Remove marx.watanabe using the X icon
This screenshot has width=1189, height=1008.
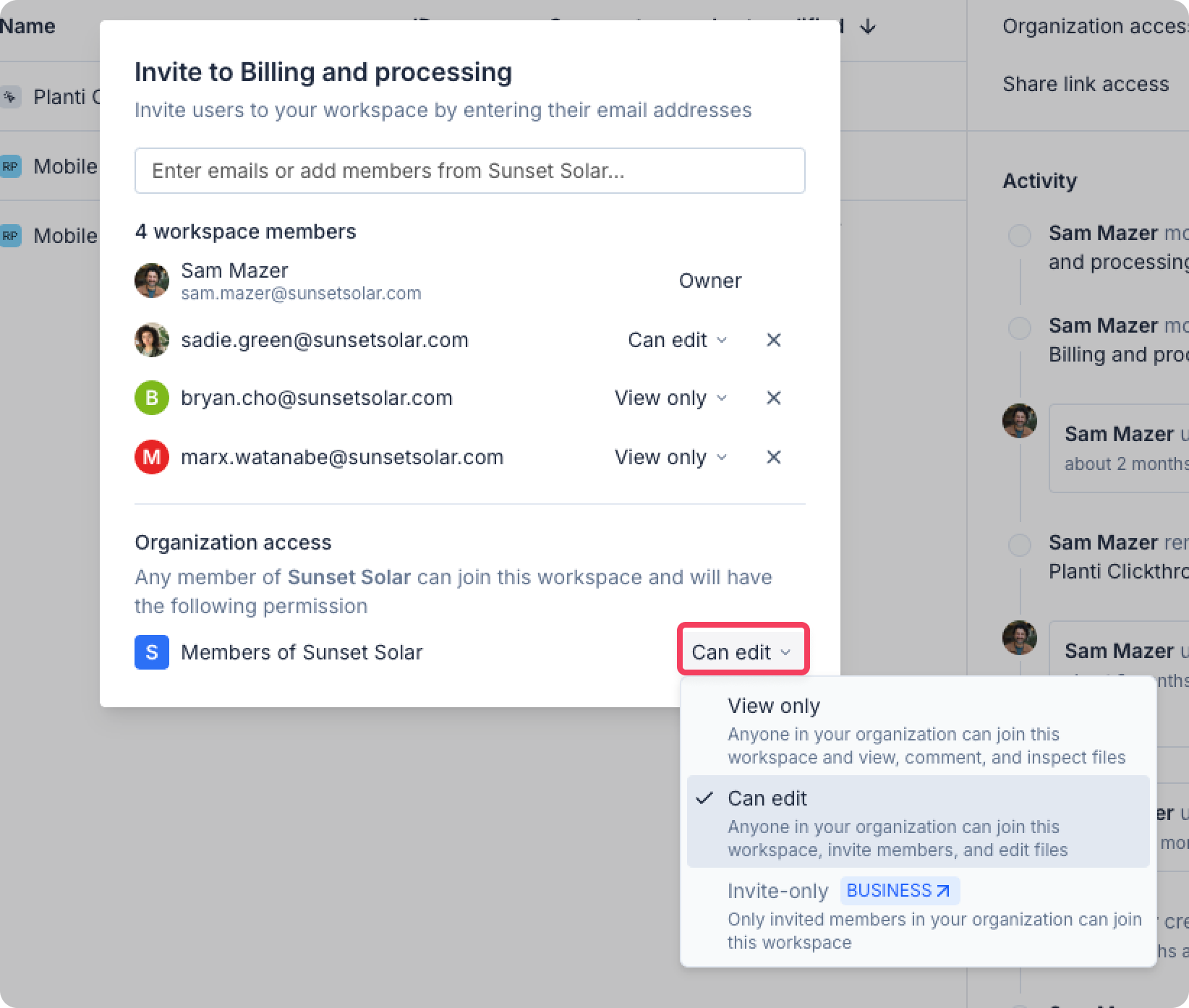point(773,457)
